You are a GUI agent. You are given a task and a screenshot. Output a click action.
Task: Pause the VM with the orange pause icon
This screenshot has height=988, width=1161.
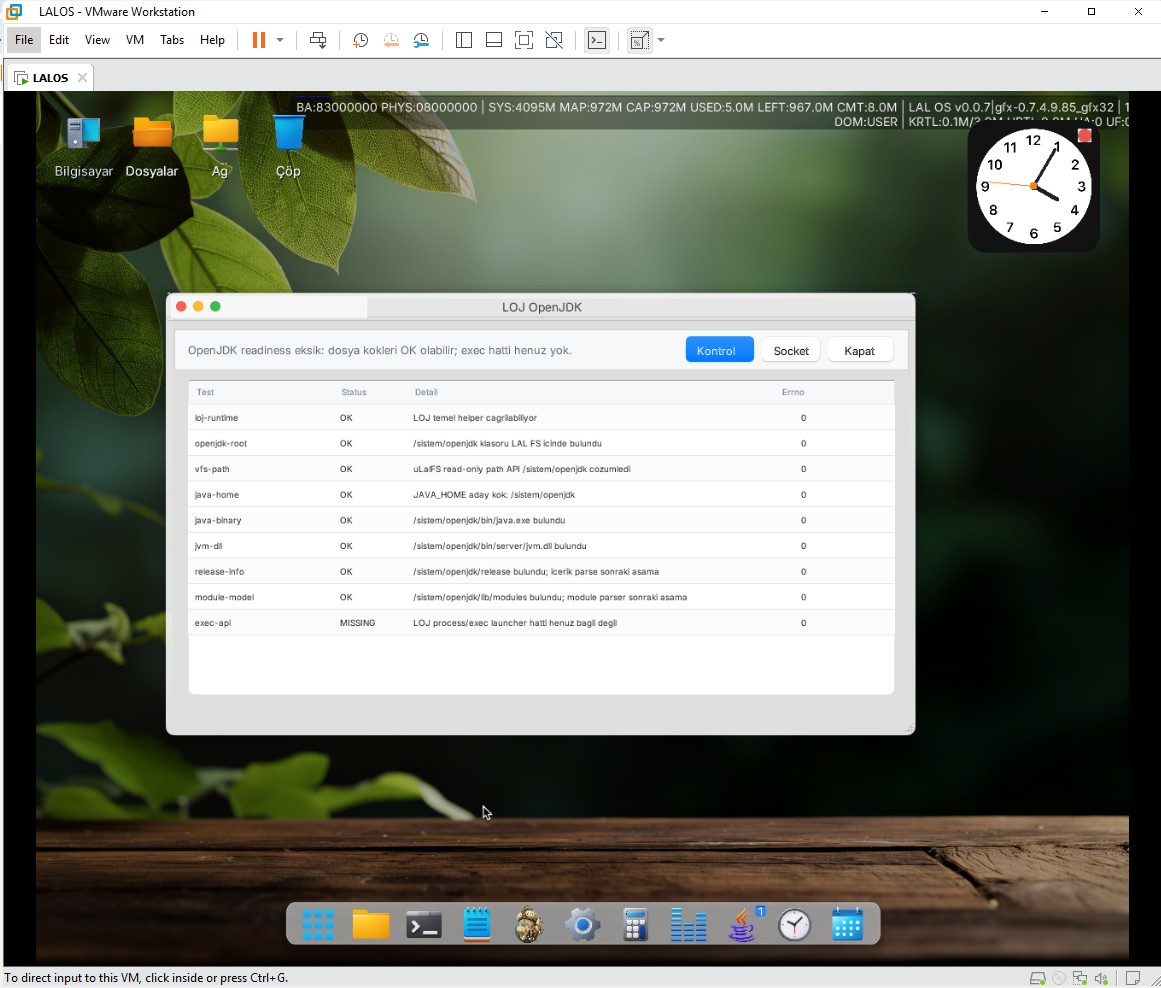coord(258,40)
